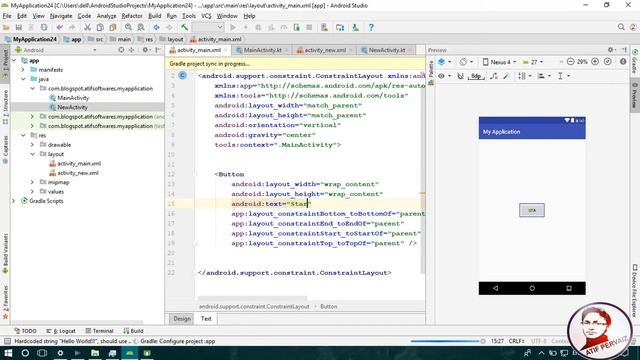Open the Build tool window button
The height and width of the screenshot is (360, 640).
point(133,331)
